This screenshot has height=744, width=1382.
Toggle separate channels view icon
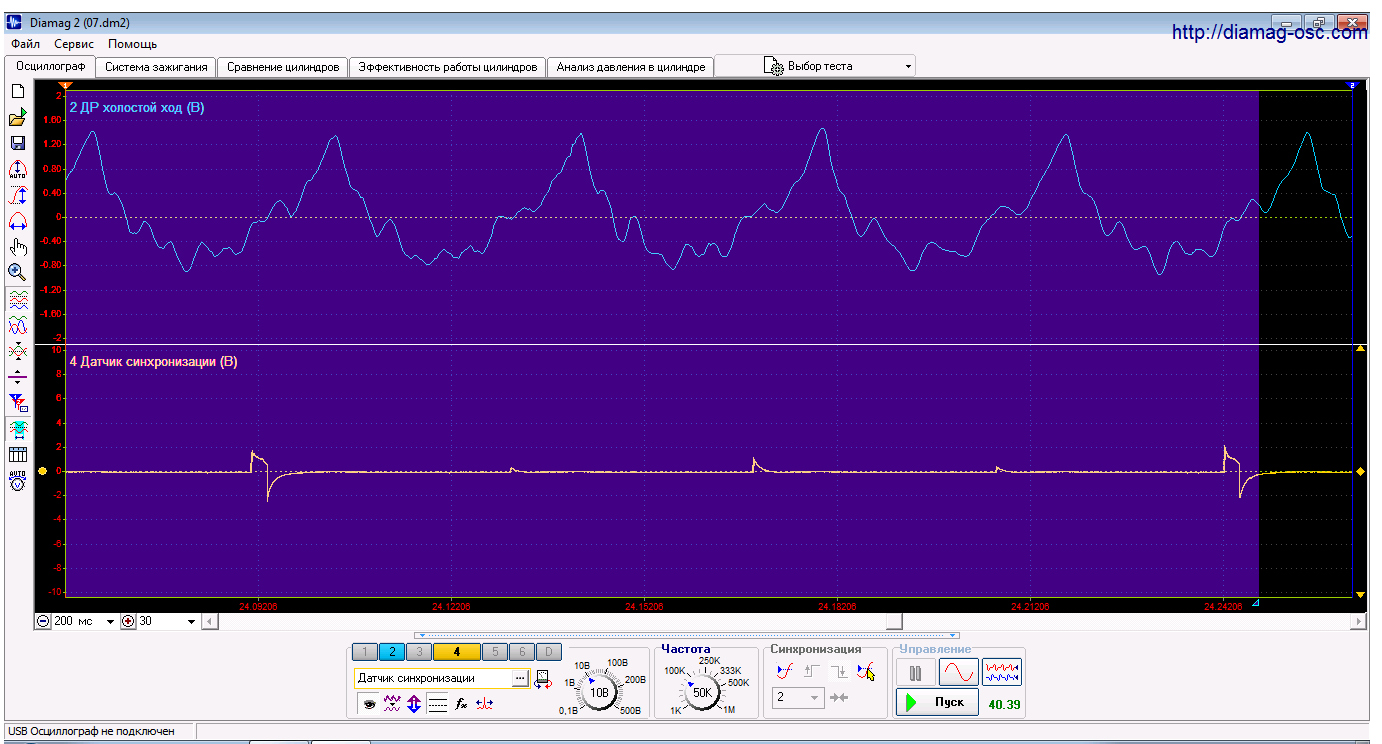pyautogui.click(x=17, y=300)
